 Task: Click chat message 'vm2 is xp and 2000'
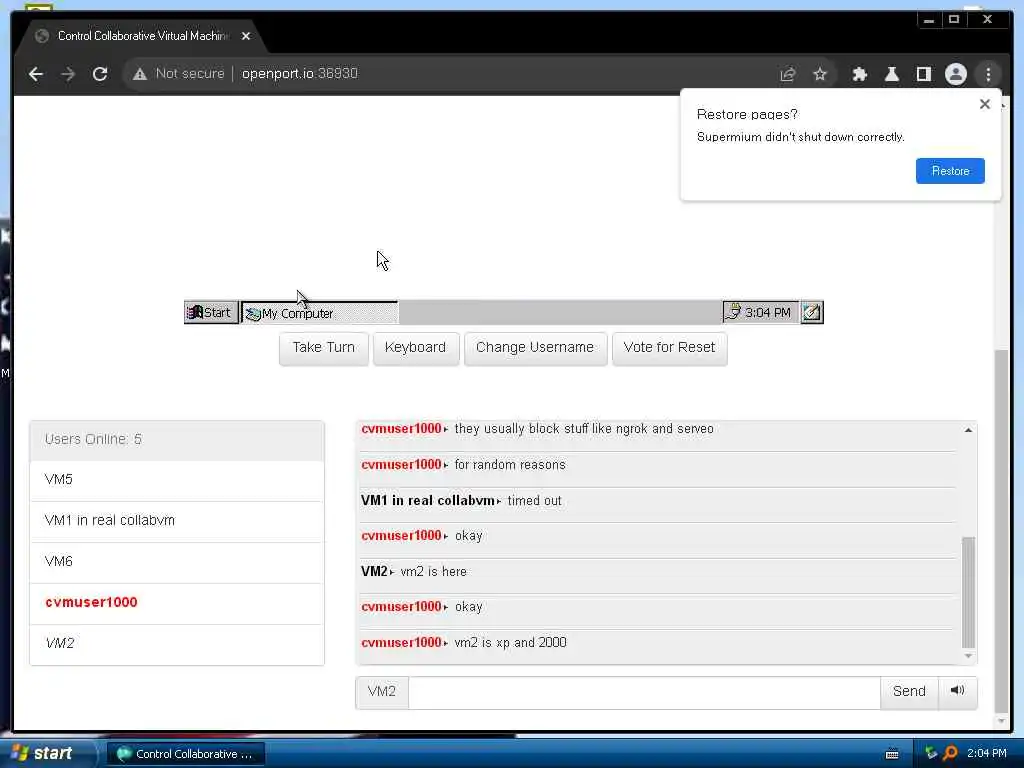click(511, 643)
